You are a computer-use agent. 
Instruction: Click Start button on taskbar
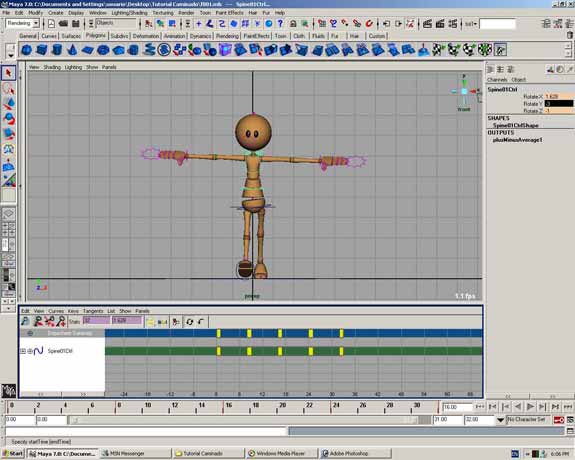12,453
